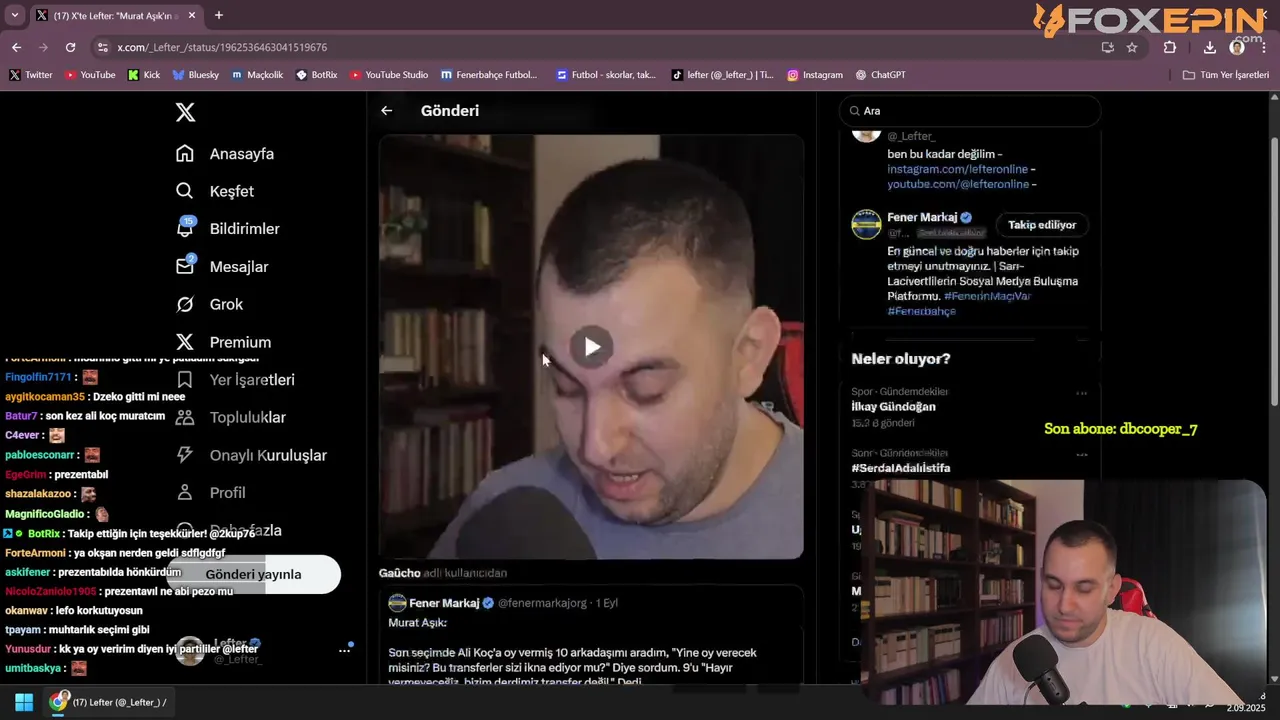Click Fener Markaj avatar in sidebar
The width and height of the screenshot is (1280, 720).
point(866,224)
